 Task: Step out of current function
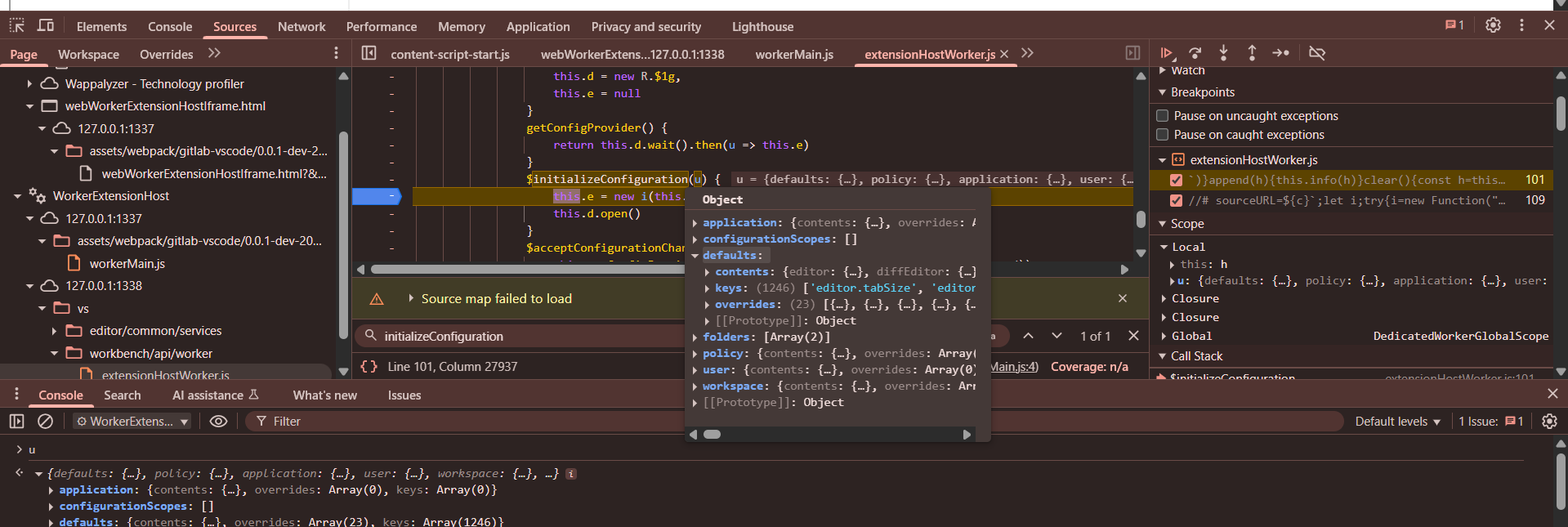1252,53
